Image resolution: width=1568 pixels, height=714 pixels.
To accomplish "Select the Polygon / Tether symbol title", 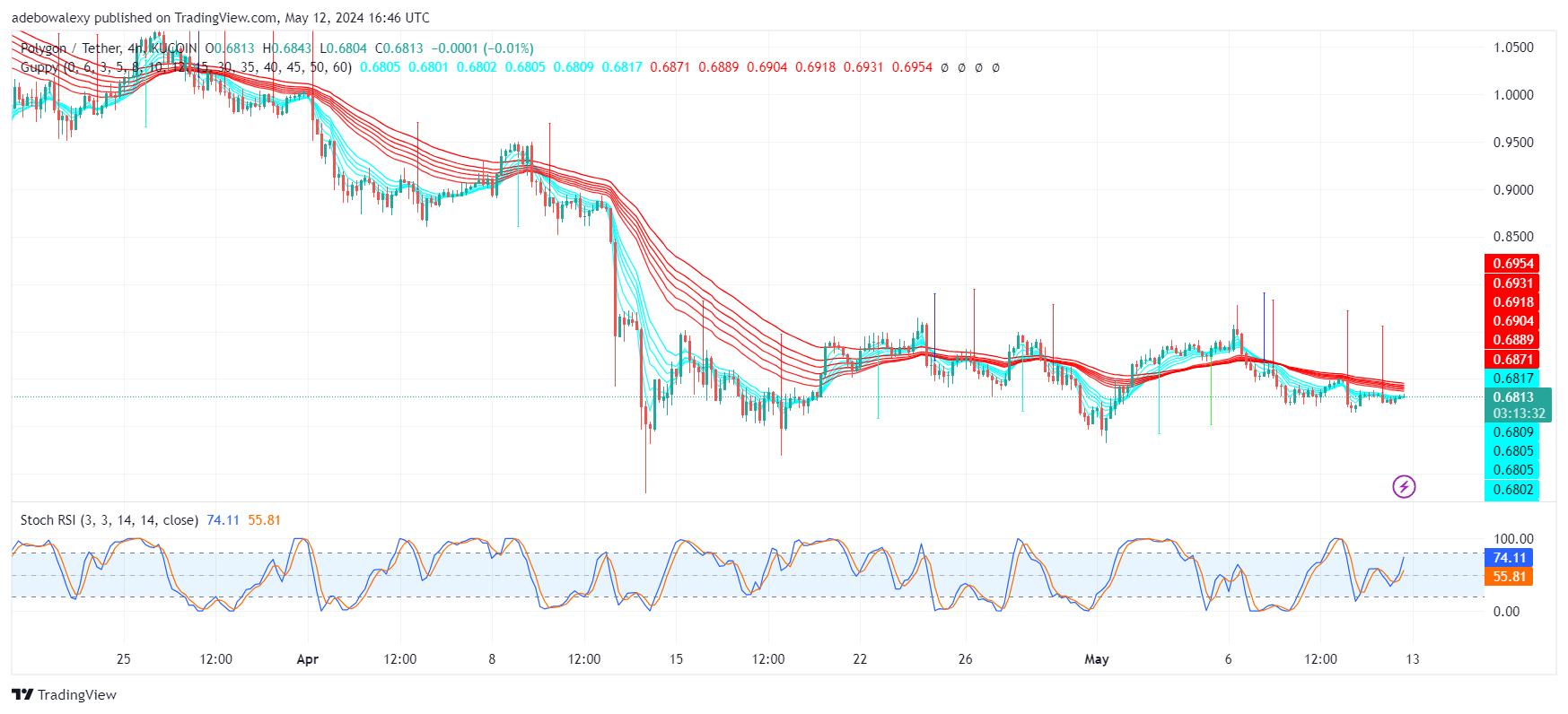I will click(x=71, y=48).
